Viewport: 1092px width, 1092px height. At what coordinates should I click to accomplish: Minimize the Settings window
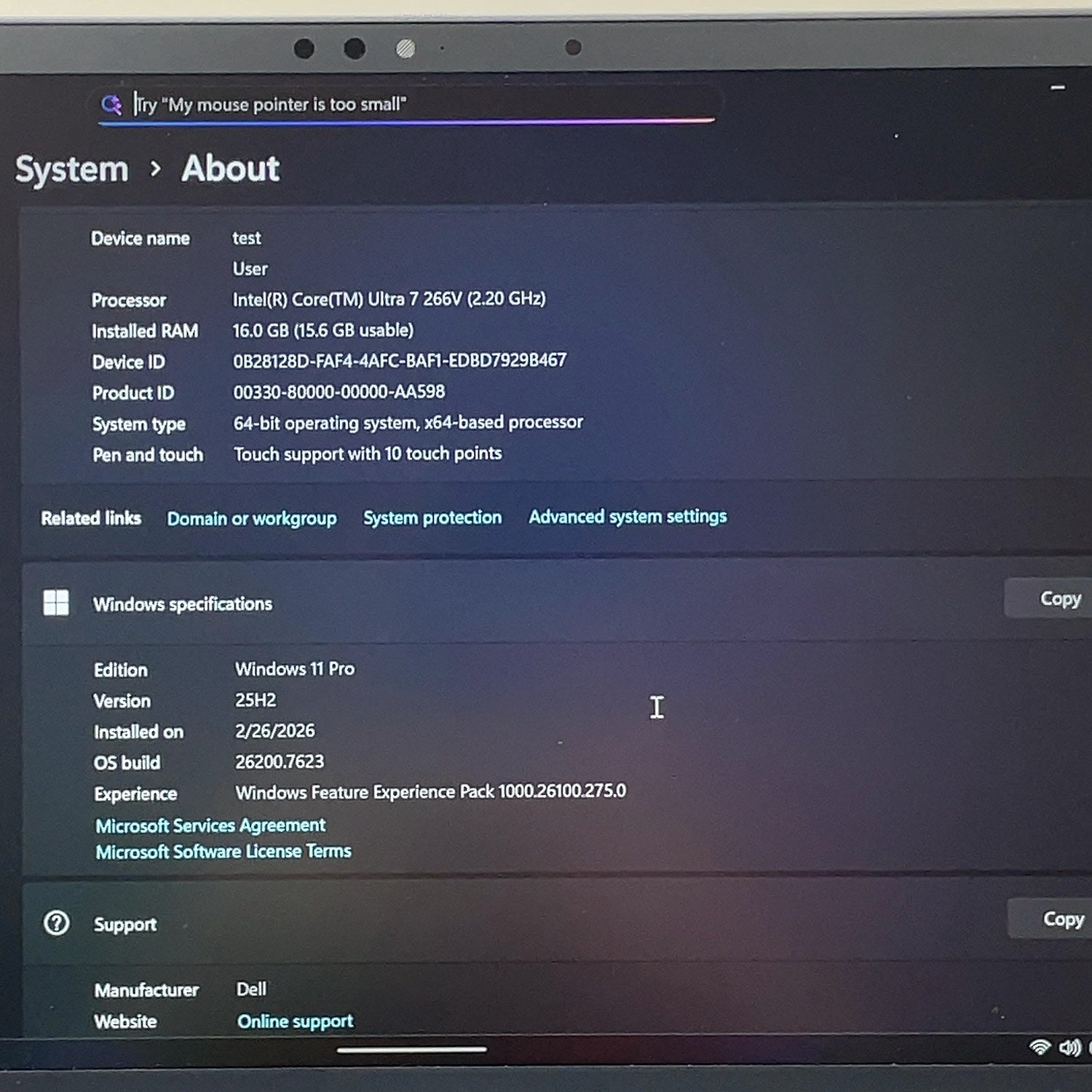[x=1058, y=88]
